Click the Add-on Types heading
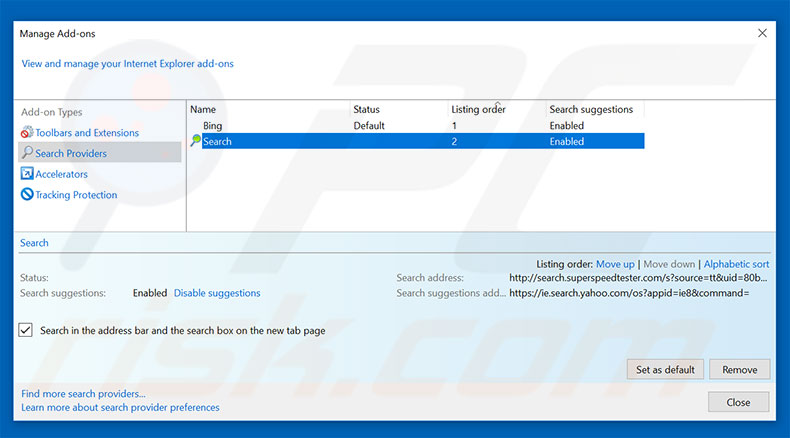Image resolution: width=790 pixels, height=438 pixels. click(x=51, y=112)
